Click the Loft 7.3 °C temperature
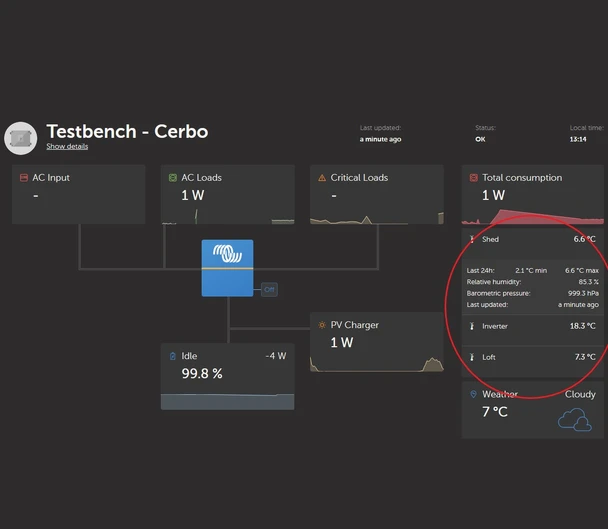Image resolution: width=608 pixels, height=529 pixels. (x=585, y=357)
